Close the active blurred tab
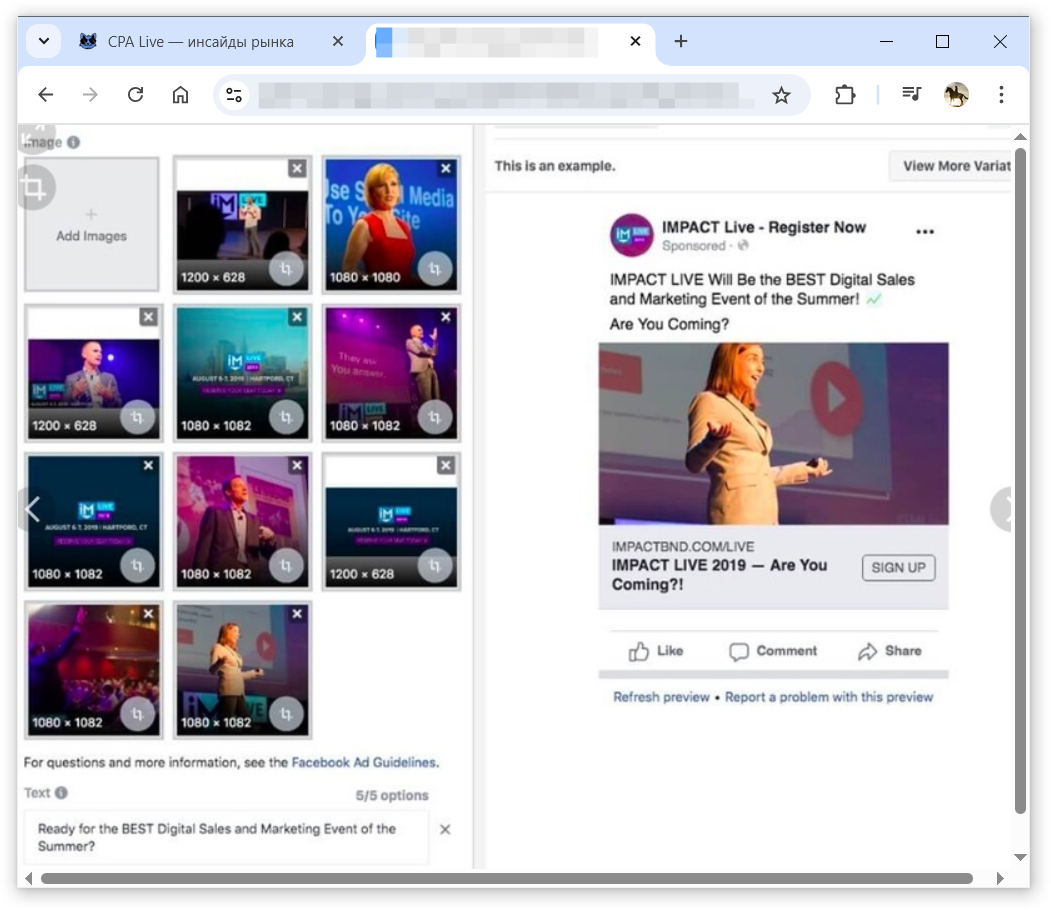This screenshot has width=1051, height=910. click(x=635, y=42)
